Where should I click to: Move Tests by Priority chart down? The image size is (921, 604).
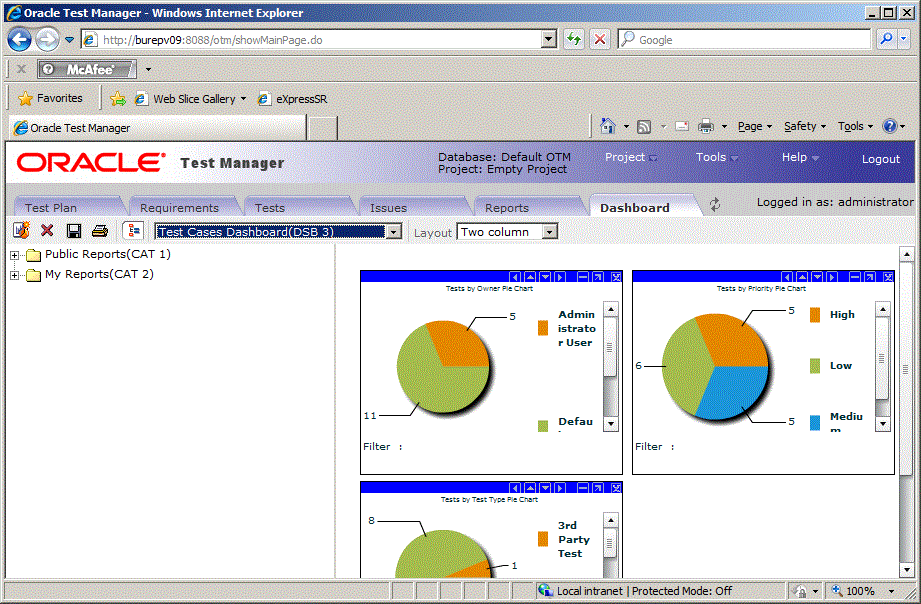(x=817, y=277)
